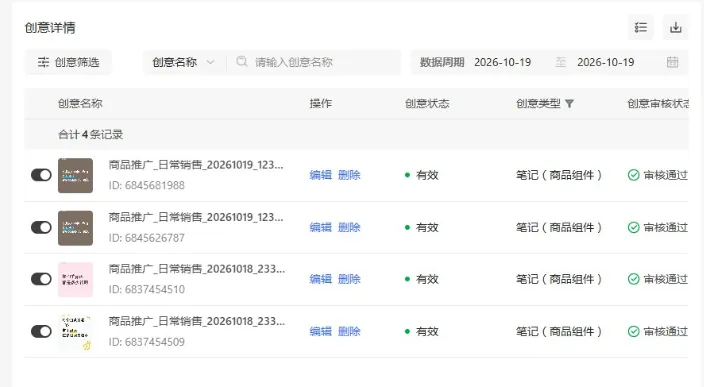Screen dimensions: 704x387
Task: Click the 操作 column header
Action: 321,104
